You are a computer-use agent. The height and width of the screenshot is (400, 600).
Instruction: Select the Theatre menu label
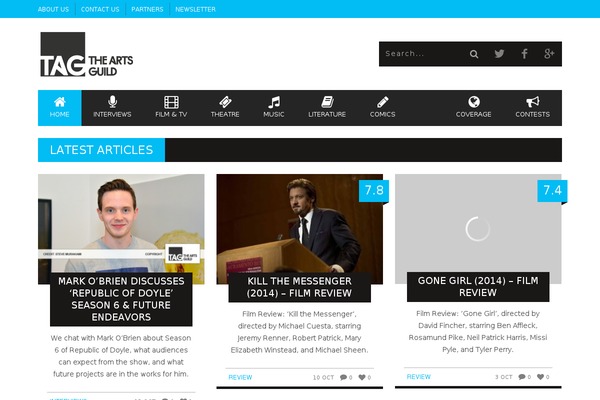[225, 114]
